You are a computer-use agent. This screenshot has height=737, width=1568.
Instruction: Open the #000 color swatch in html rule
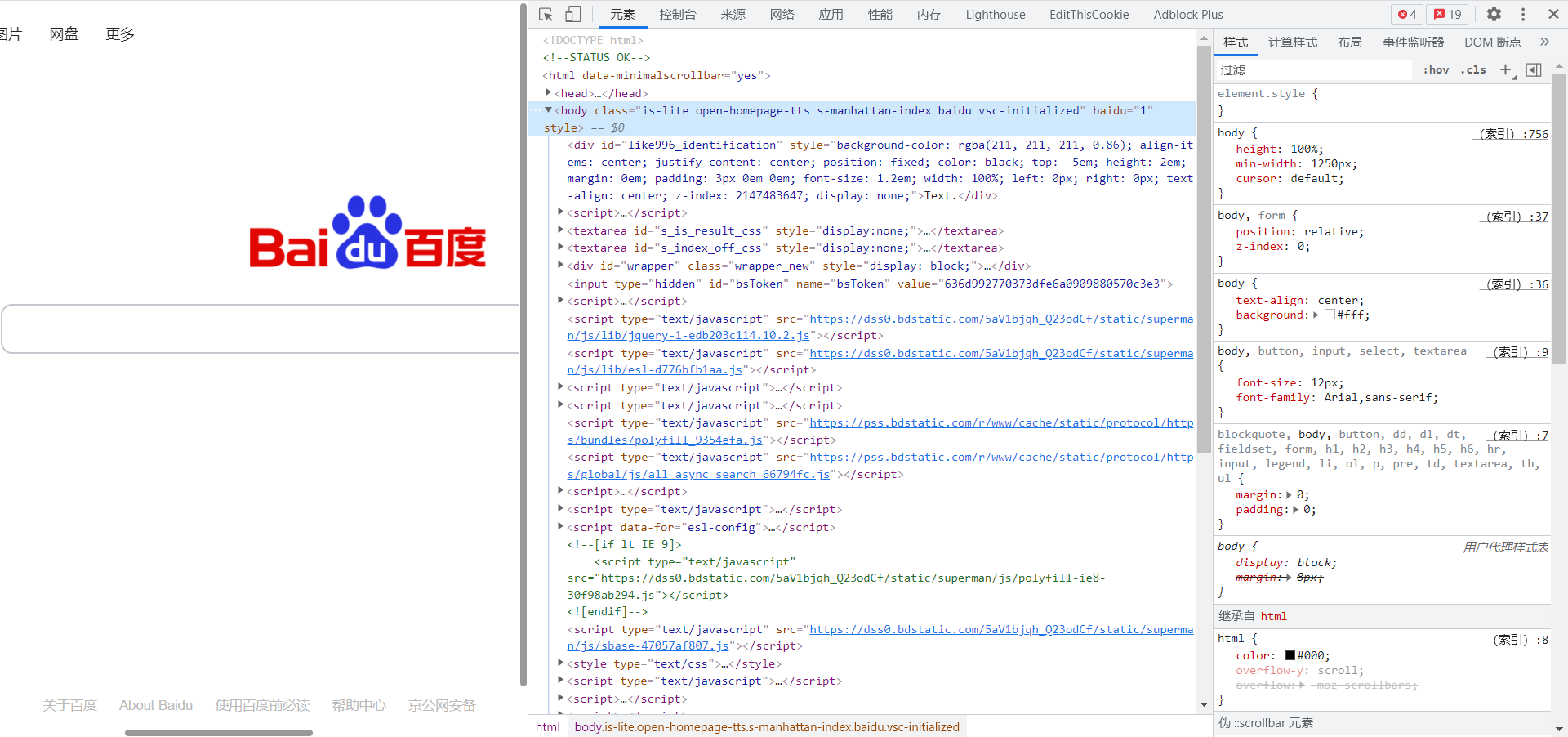click(x=1290, y=655)
